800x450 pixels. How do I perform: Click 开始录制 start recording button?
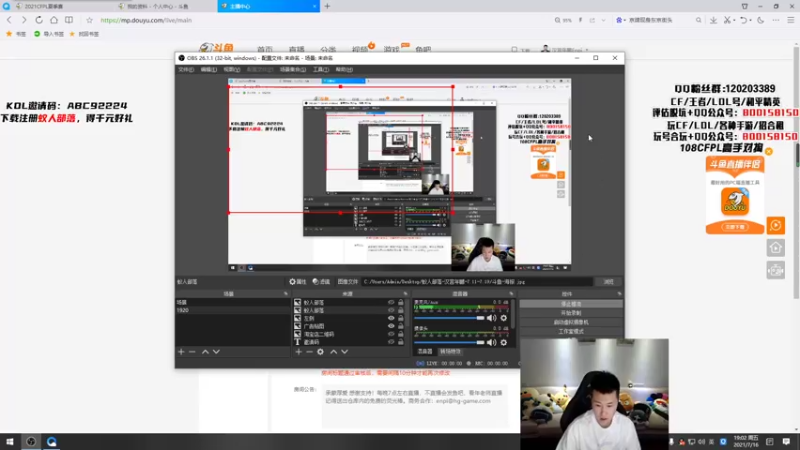coord(571,313)
